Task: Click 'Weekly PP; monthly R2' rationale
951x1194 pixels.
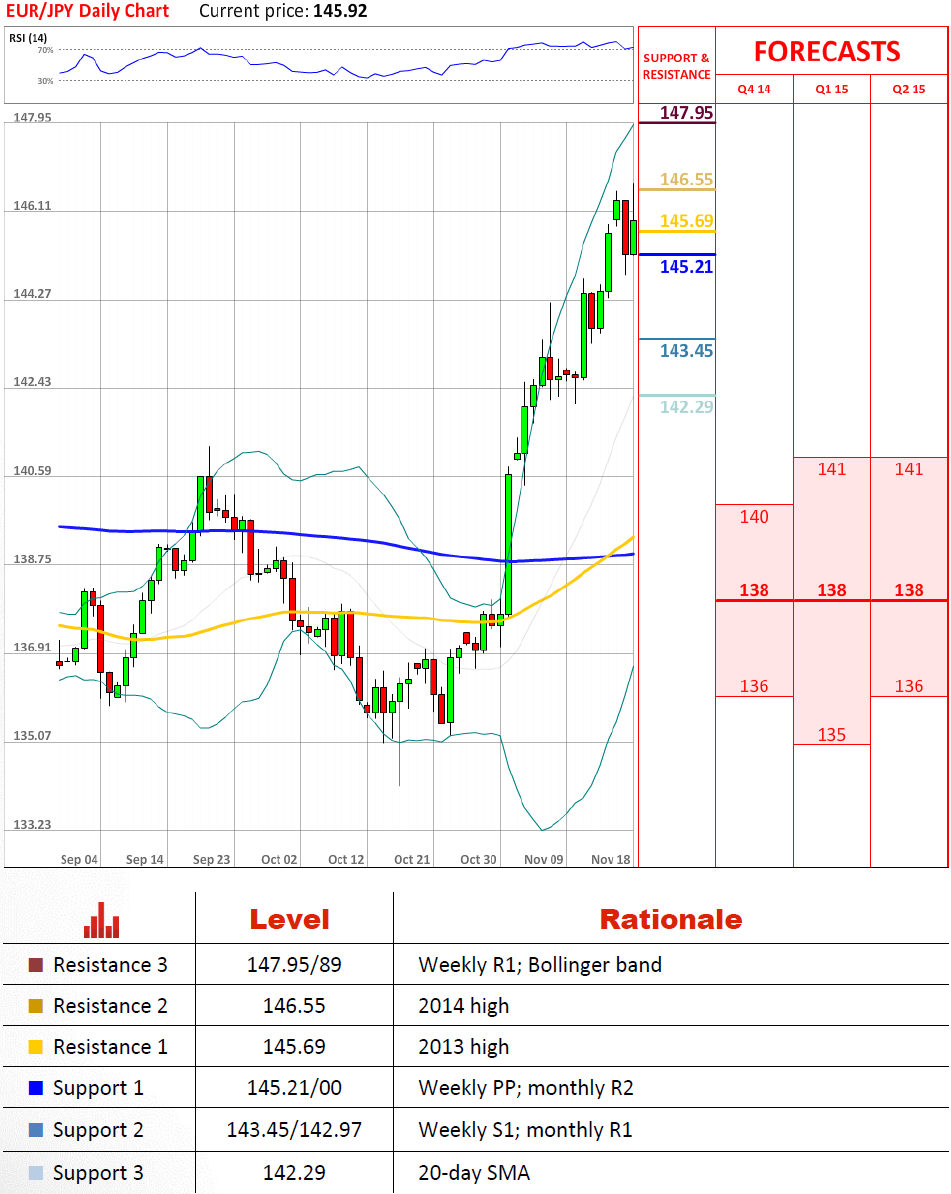Action: [x=526, y=1089]
